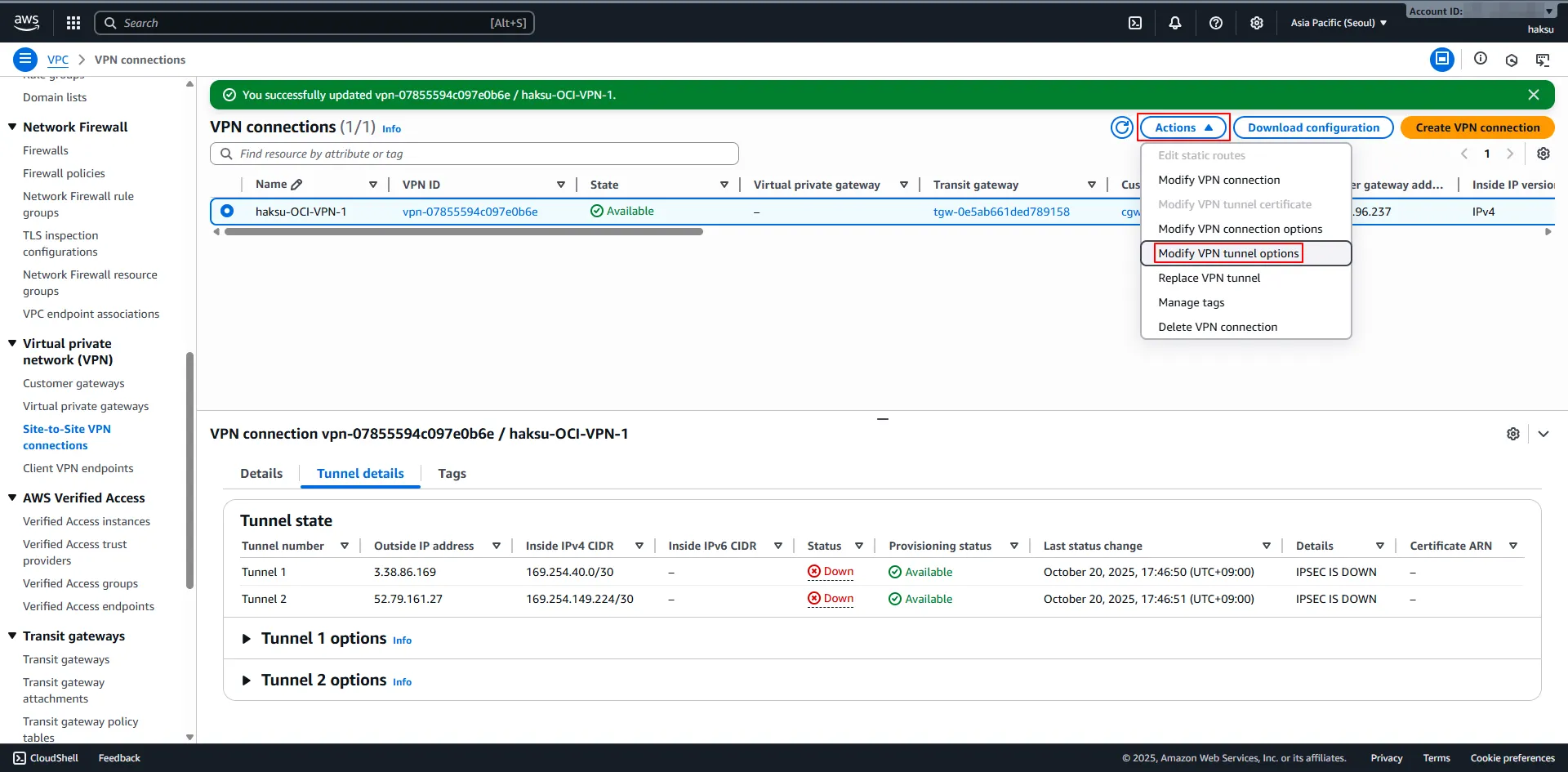Click the monitor-shaped icon at the breadcrumb bar's right end

(x=1543, y=60)
